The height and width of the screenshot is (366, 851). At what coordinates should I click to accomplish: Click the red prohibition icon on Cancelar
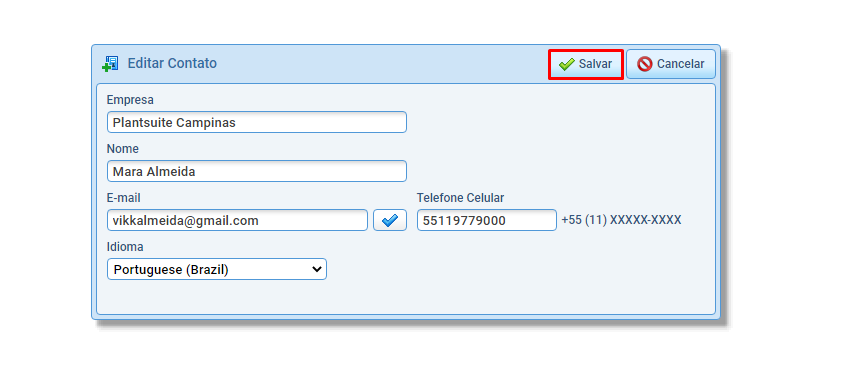645,64
